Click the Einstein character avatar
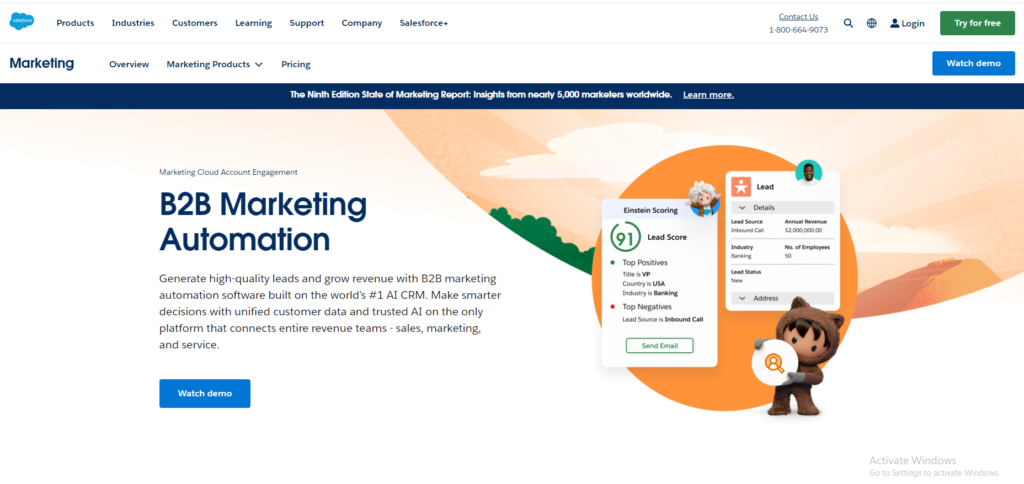The height and width of the screenshot is (484, 1024). [x=704, y=199]
